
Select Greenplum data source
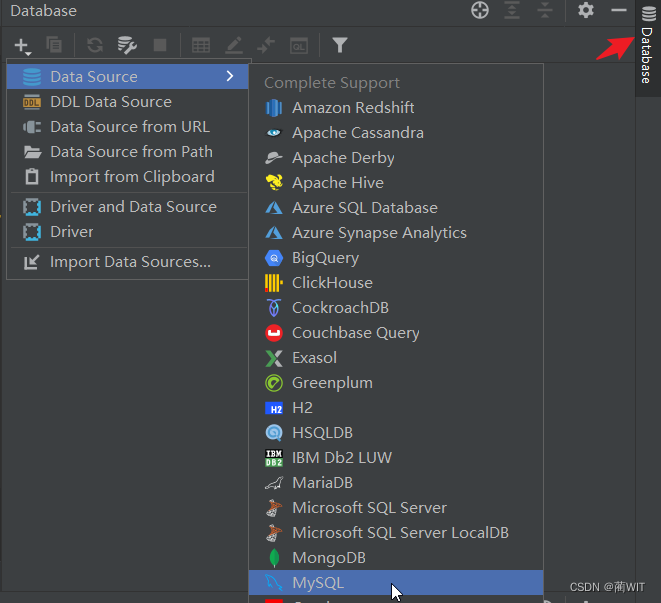[x=396, y=383]
